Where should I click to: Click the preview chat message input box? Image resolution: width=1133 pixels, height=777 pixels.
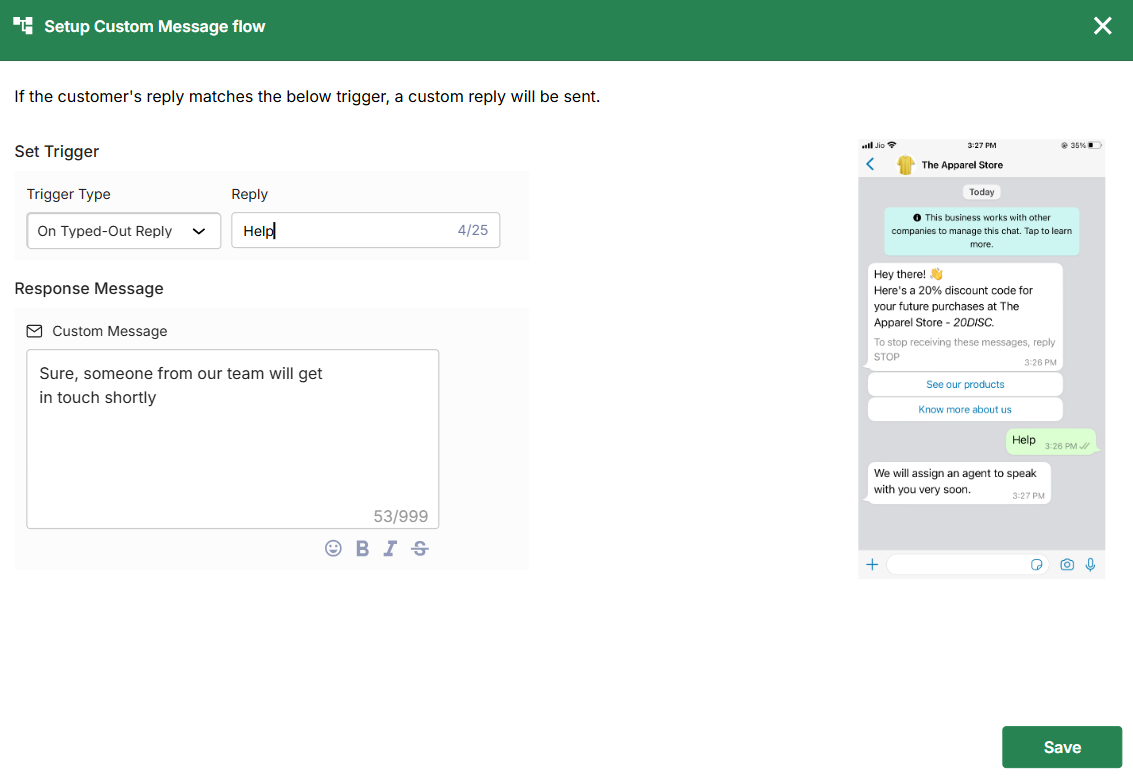pyautogui.click(x=967, y=564)
